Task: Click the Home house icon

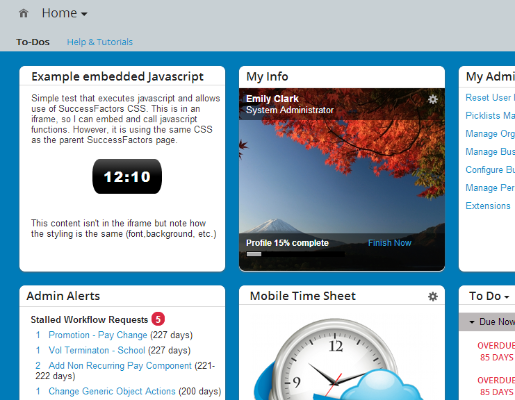Action: pyautogui.click(x=23, y=13)
